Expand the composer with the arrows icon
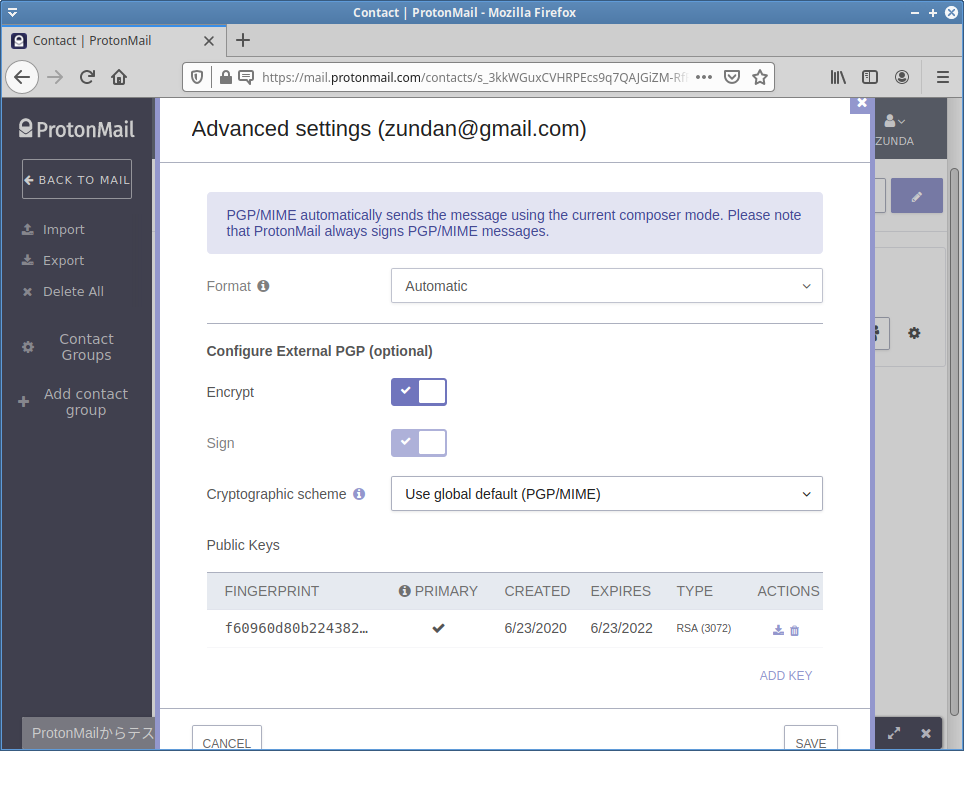Viewport: 964px width, 808px height. point(894,733)
